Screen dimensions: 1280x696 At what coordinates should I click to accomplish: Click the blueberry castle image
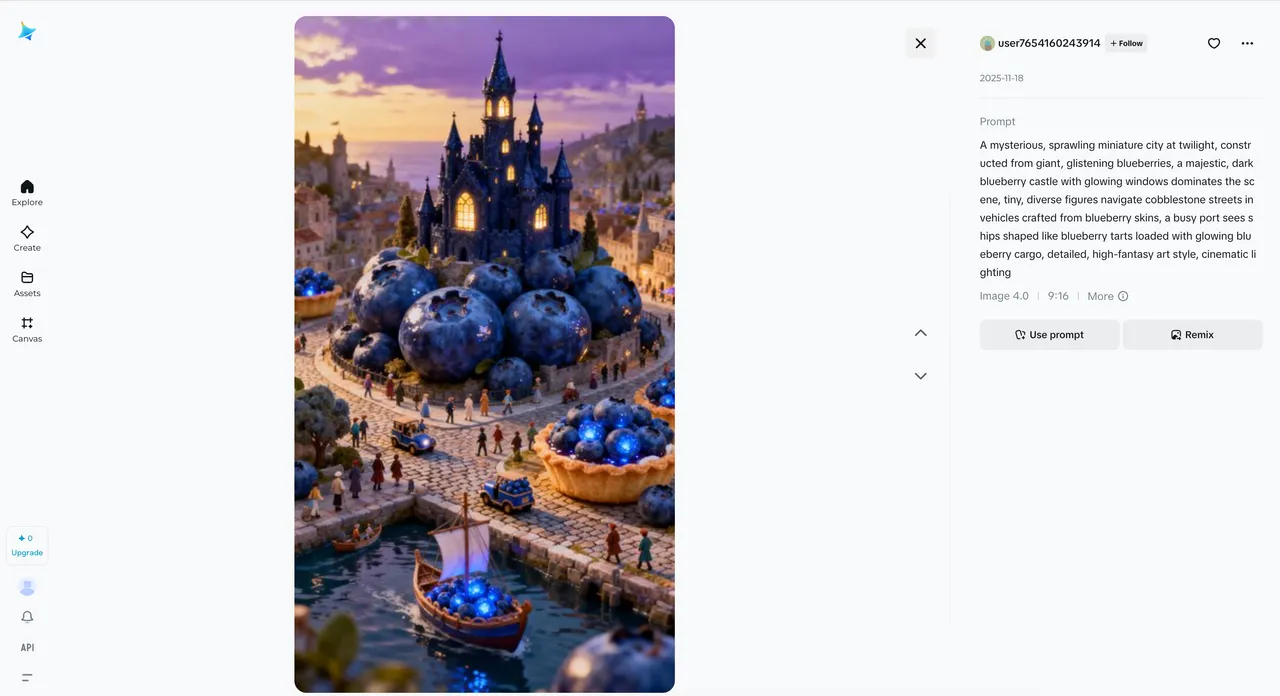484,354
